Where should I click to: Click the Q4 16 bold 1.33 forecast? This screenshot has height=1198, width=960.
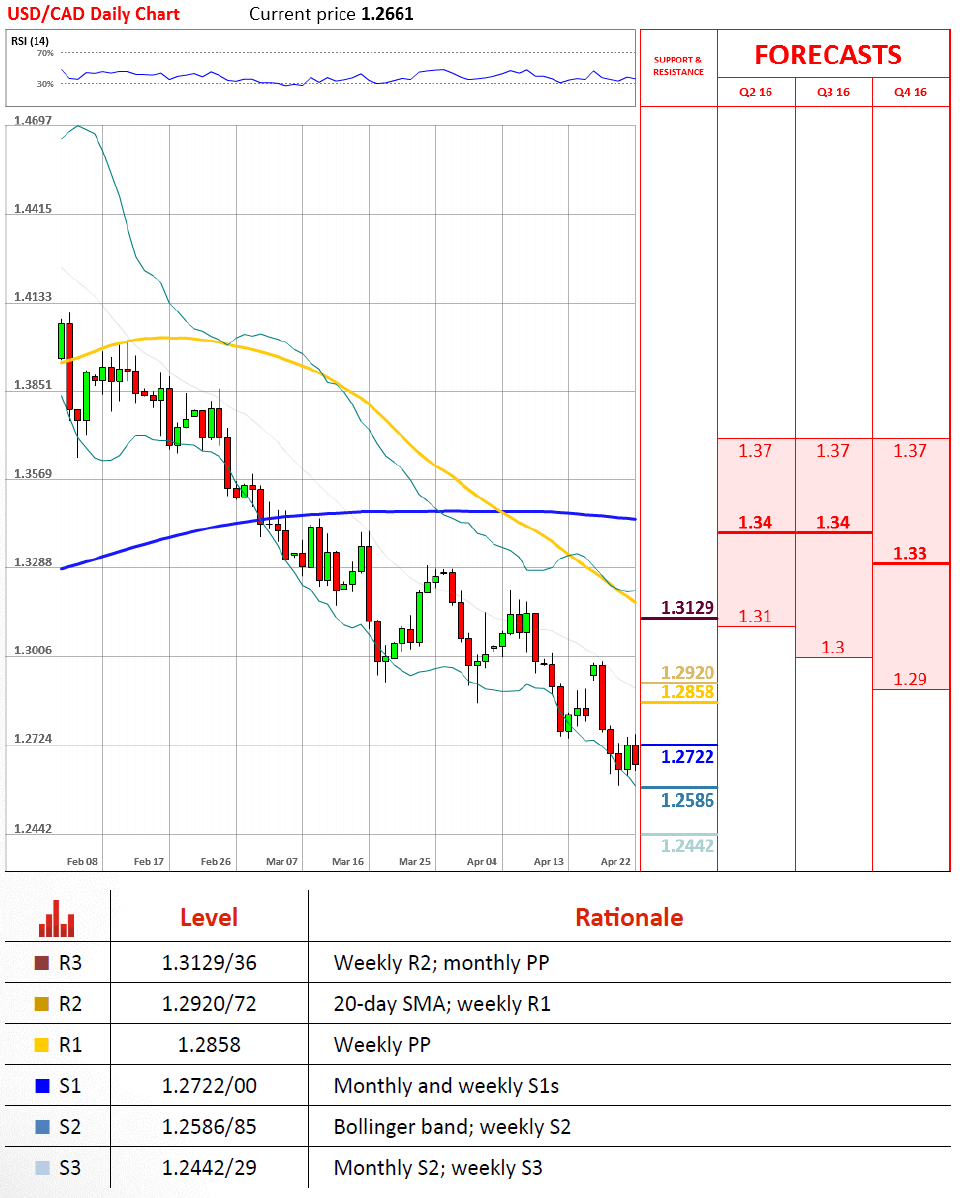point(910,553)
